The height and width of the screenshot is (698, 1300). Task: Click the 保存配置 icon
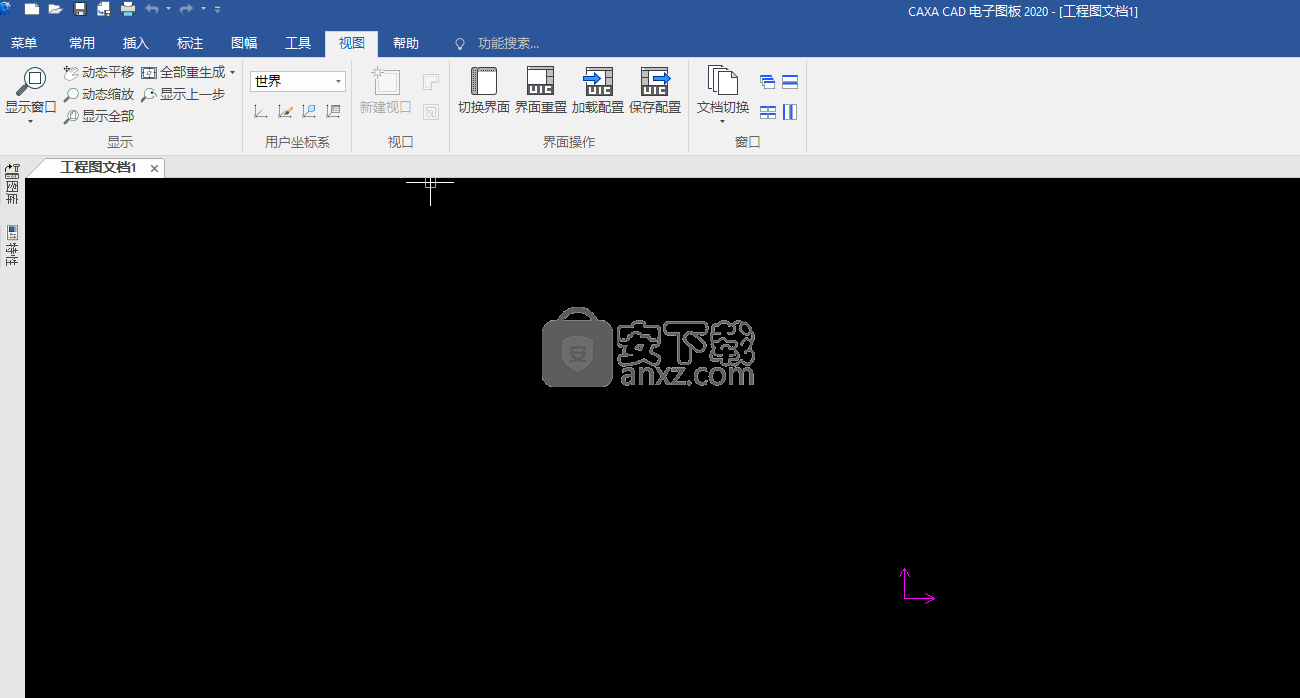point(655,81)
